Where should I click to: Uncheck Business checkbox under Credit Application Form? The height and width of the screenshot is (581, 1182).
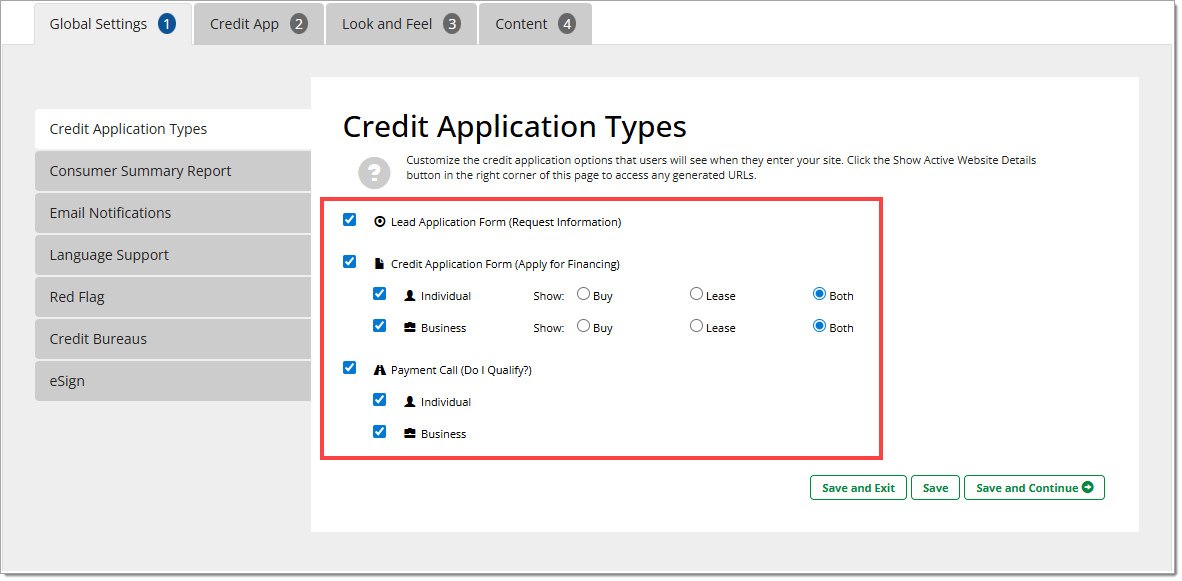point(379,326)
